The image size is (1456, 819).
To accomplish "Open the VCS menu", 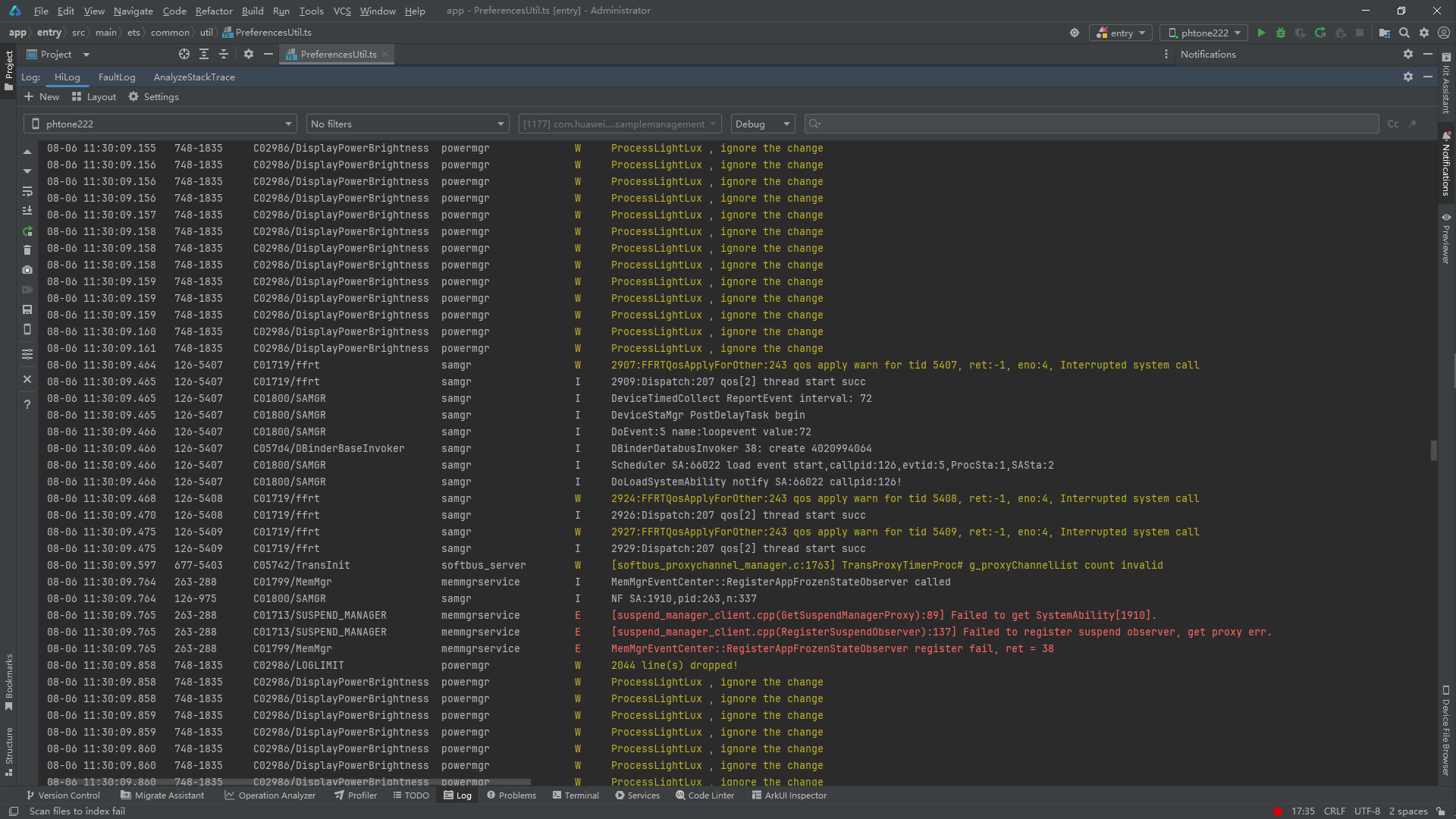I will (x=342, y=11).
